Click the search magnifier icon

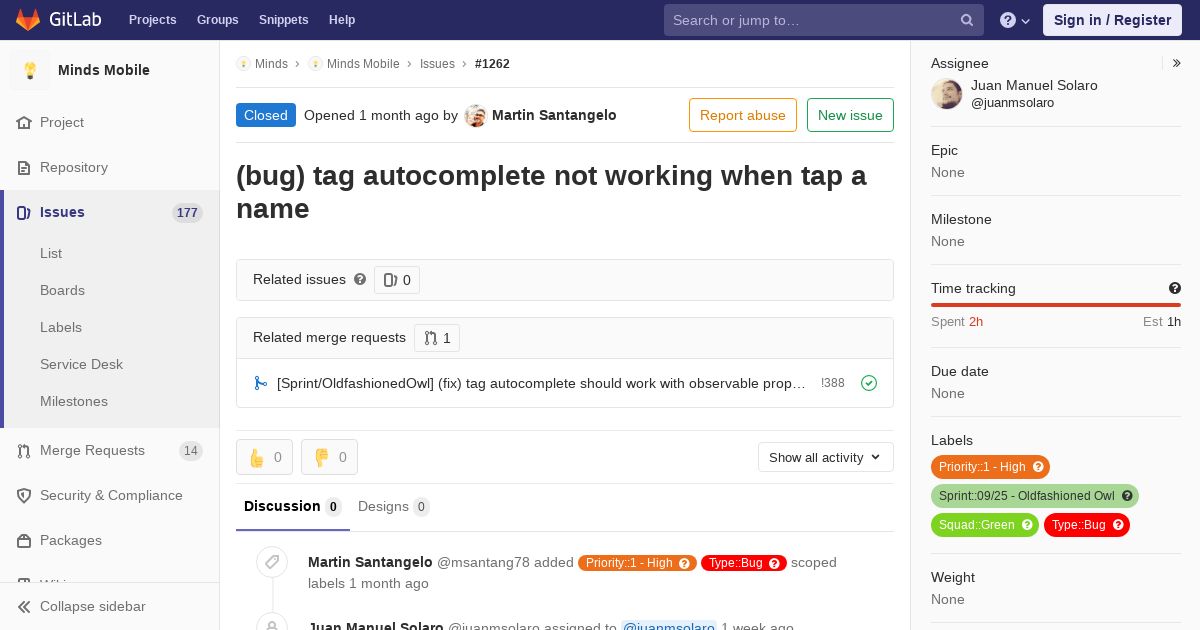(x=967, y=20)
